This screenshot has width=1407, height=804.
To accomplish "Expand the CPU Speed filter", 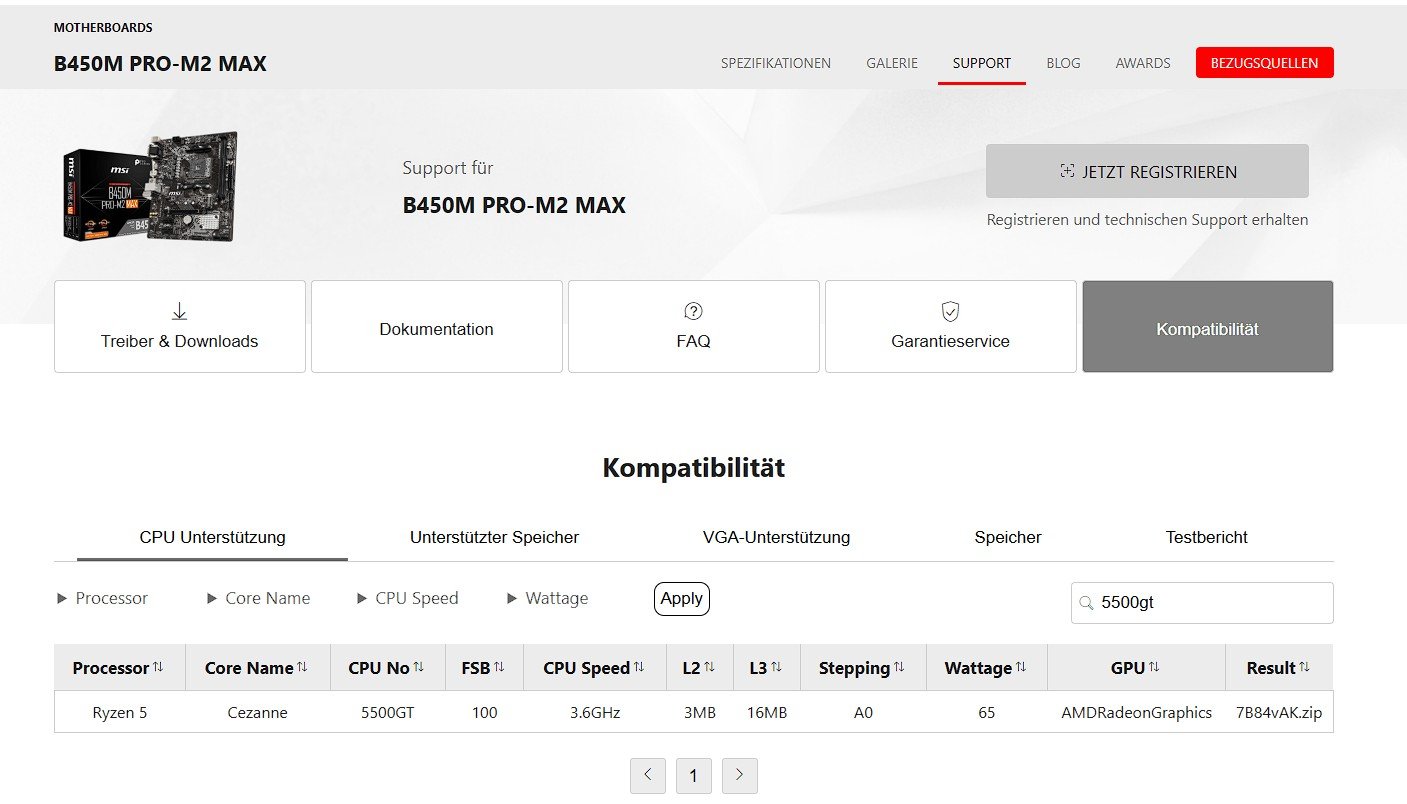I will click(x=407, y=598).
